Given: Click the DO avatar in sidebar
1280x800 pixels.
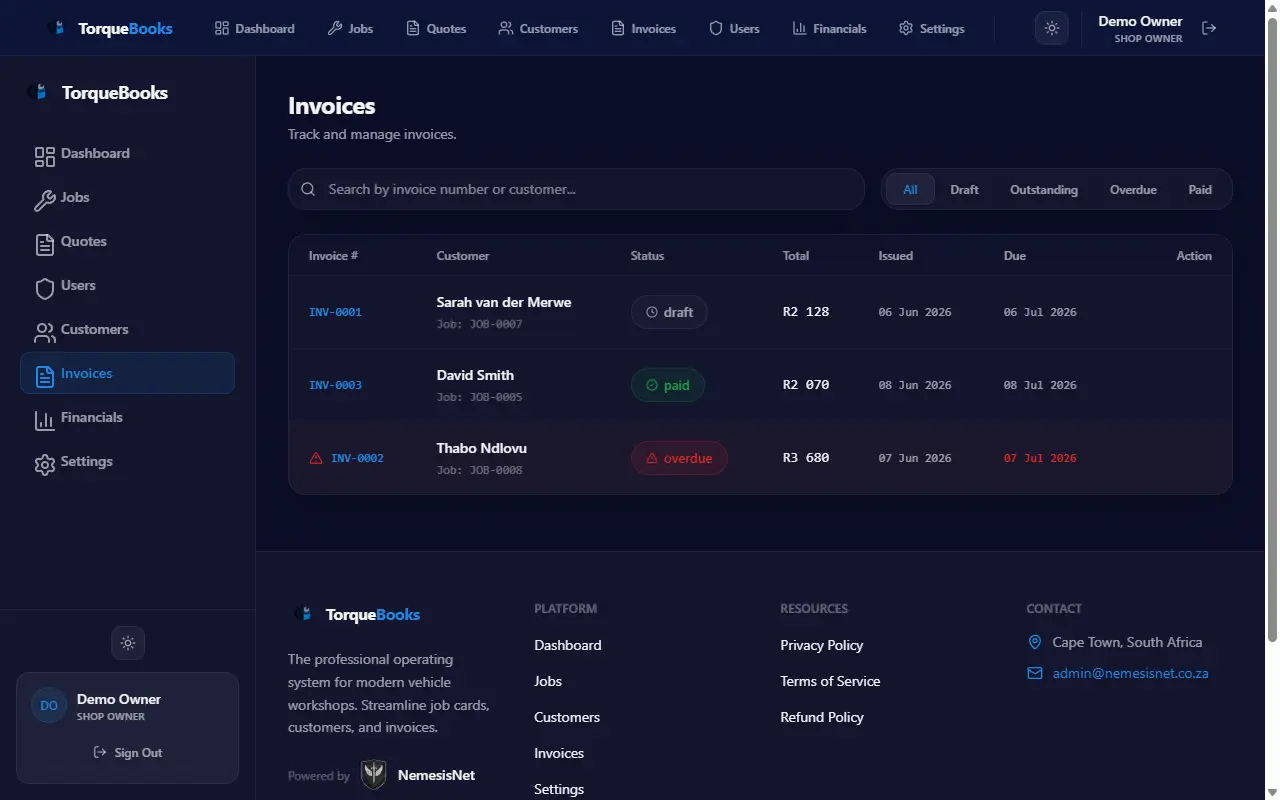Looking at the screenshot, I should click(x=49, y=706).
